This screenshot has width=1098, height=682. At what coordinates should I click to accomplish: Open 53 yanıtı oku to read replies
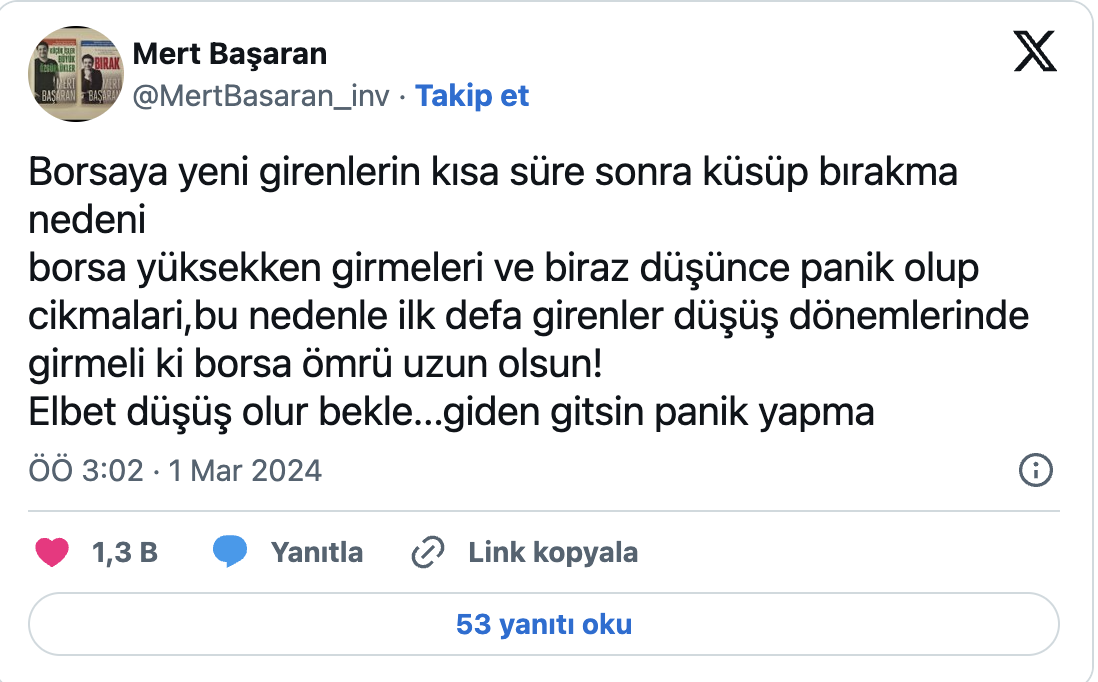548,623
